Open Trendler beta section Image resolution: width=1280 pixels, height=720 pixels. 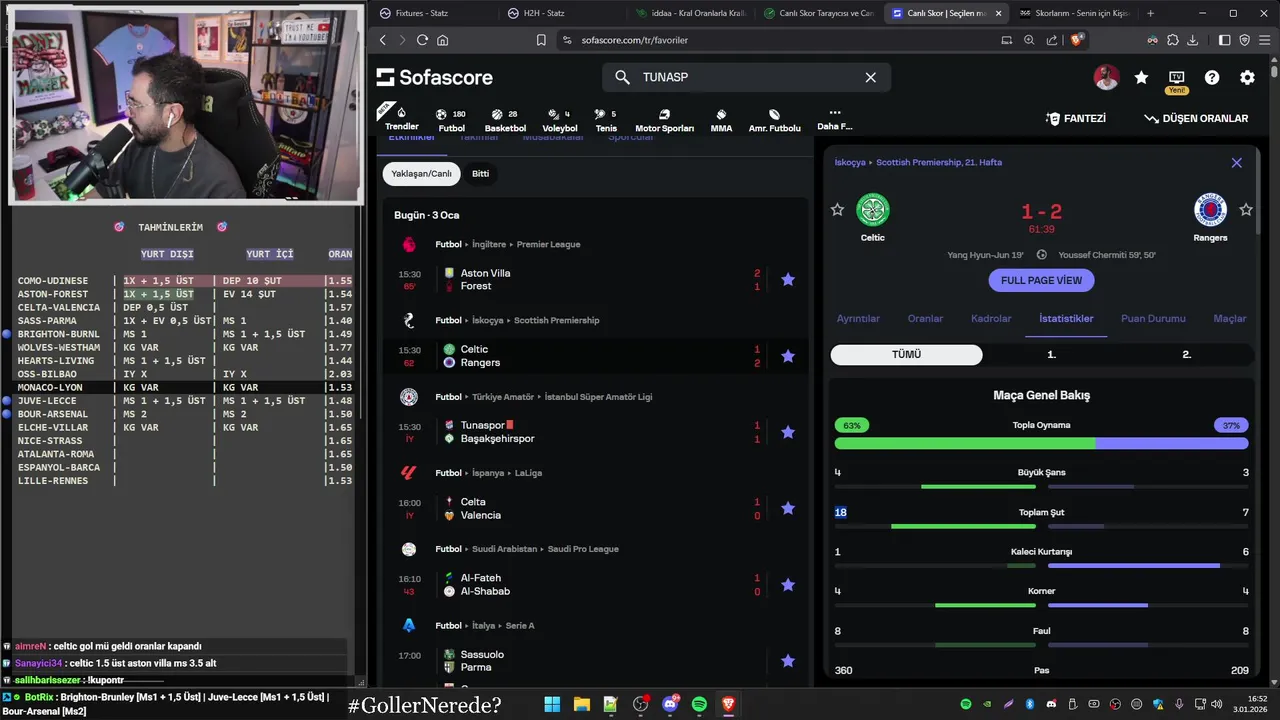[402, 118]
